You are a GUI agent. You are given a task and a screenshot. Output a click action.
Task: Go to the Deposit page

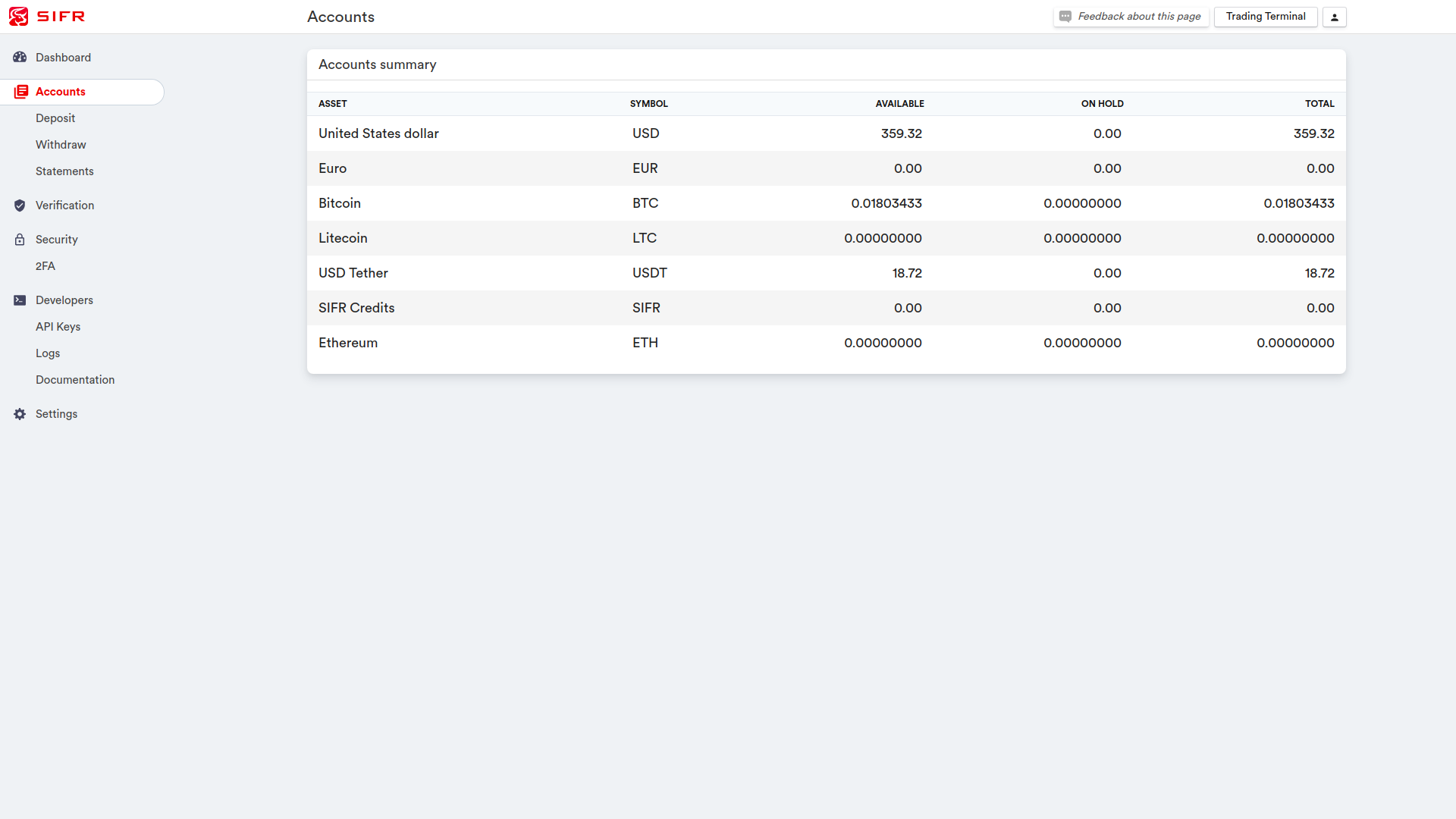coord(55,118)
